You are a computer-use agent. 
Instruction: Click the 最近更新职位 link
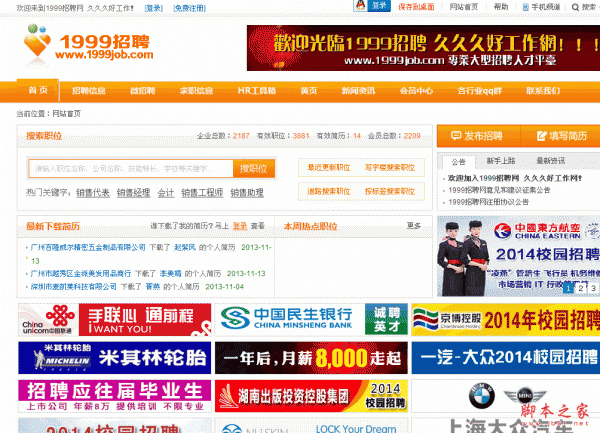[329, 168]
